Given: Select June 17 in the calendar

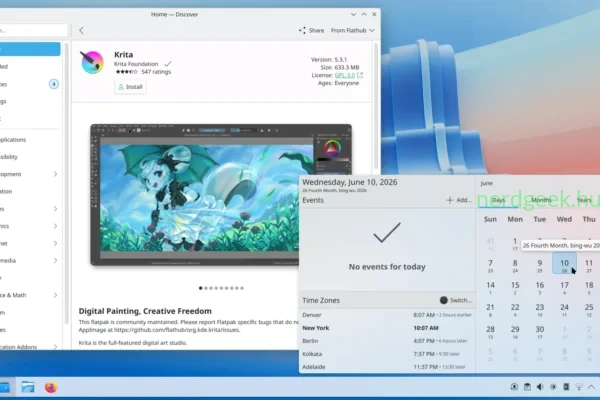Looking at the screenshot, I should 564,287.
